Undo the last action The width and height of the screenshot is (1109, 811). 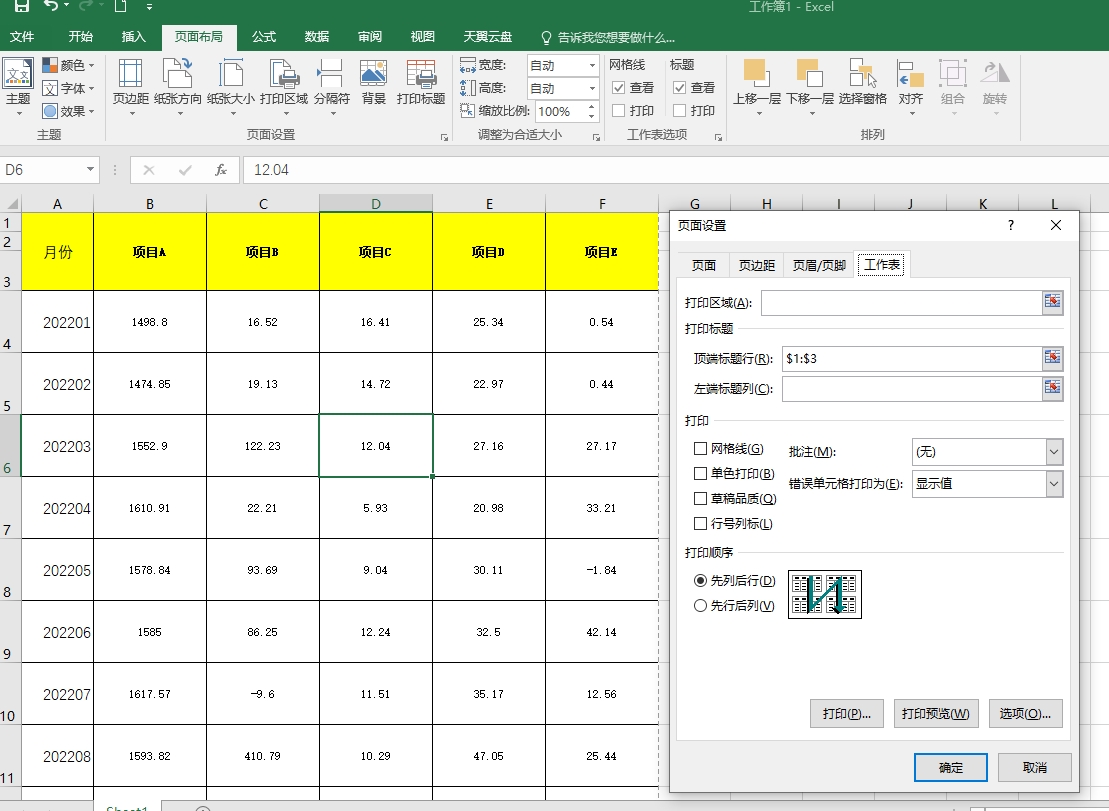[x=51, y=6]
